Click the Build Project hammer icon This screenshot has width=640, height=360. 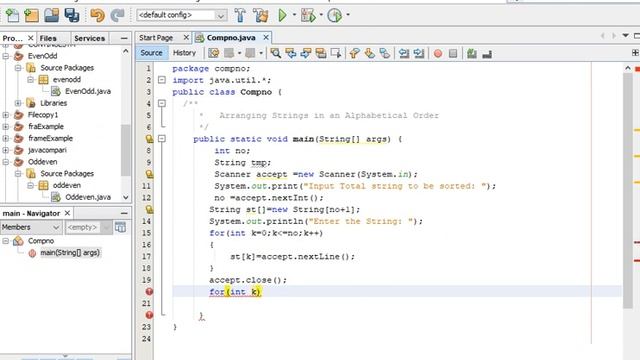click(x=240, y=16)
